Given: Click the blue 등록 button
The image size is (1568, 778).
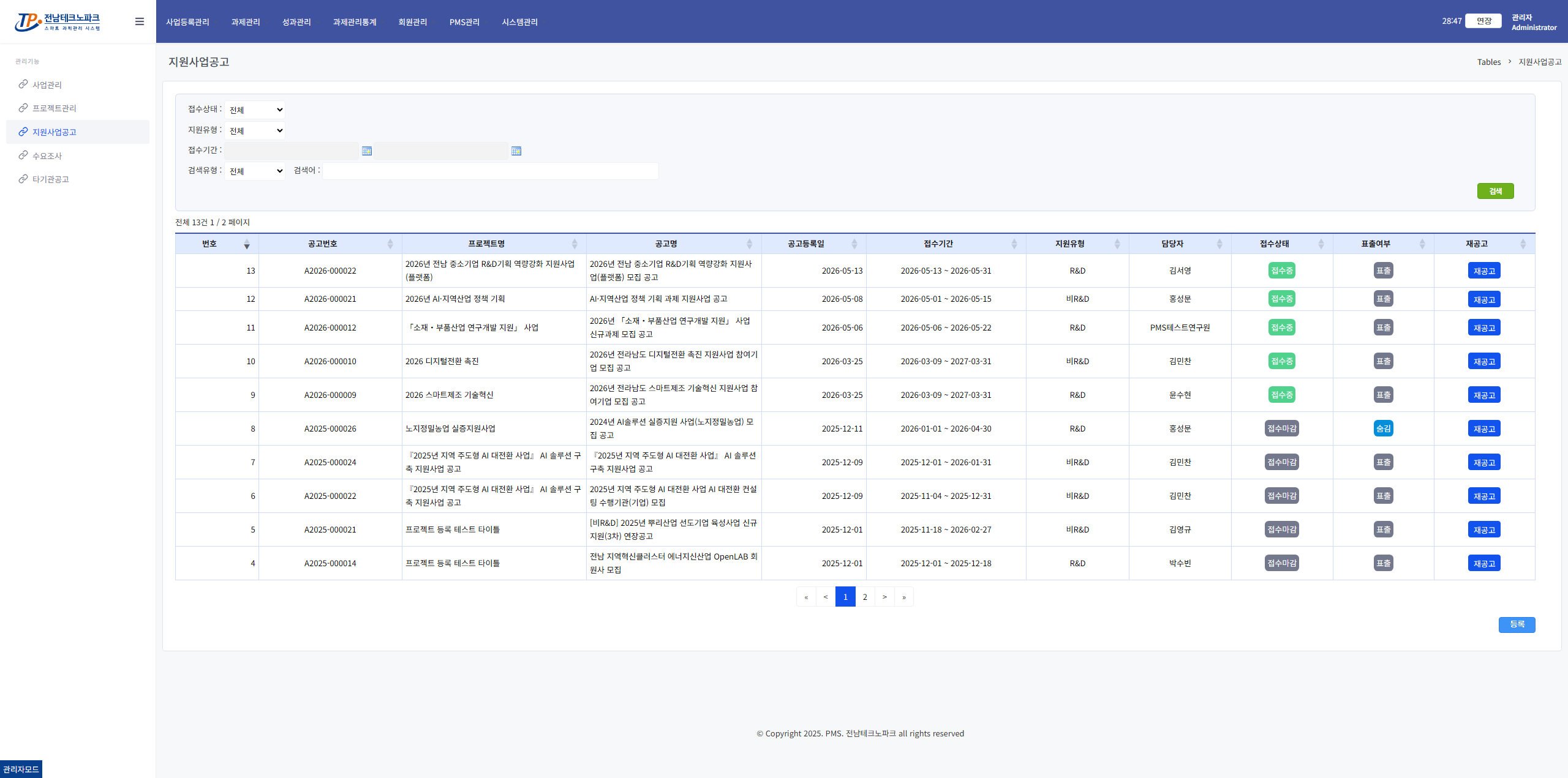Looking at the screenshot, I should point(1517,624).
